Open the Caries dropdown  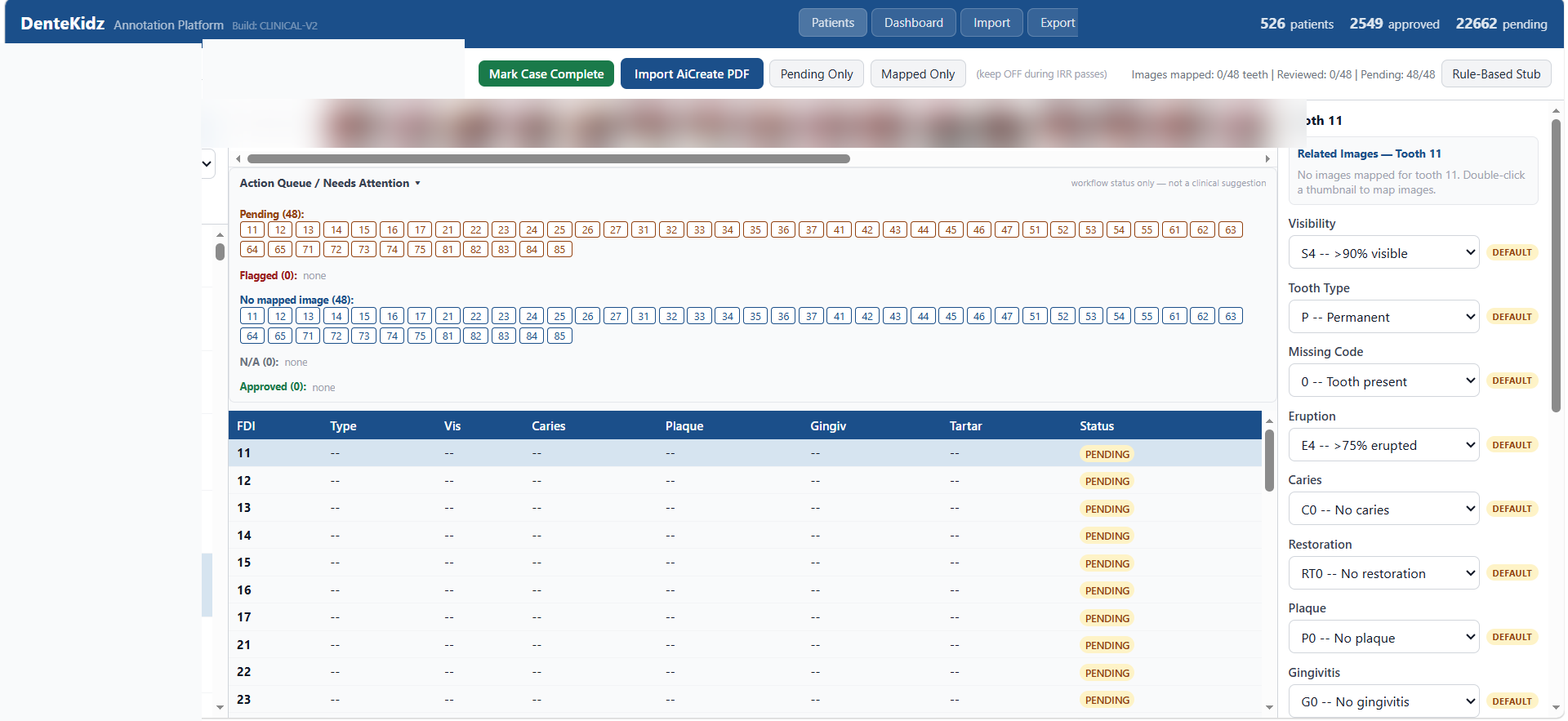1383,510
